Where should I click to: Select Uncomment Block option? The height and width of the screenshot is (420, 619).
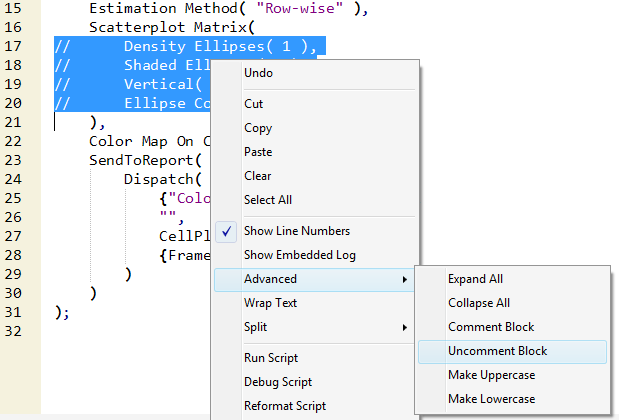[497, 351]
